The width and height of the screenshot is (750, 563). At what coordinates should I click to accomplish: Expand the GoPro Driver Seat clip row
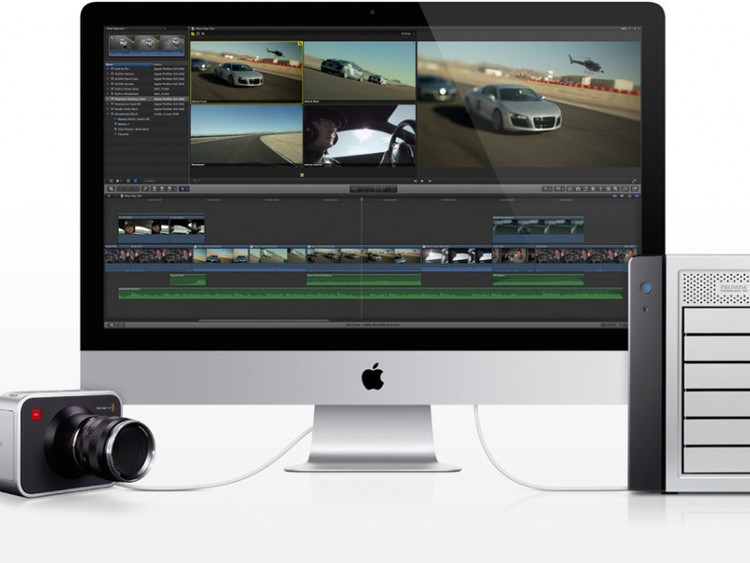[108, 89]
